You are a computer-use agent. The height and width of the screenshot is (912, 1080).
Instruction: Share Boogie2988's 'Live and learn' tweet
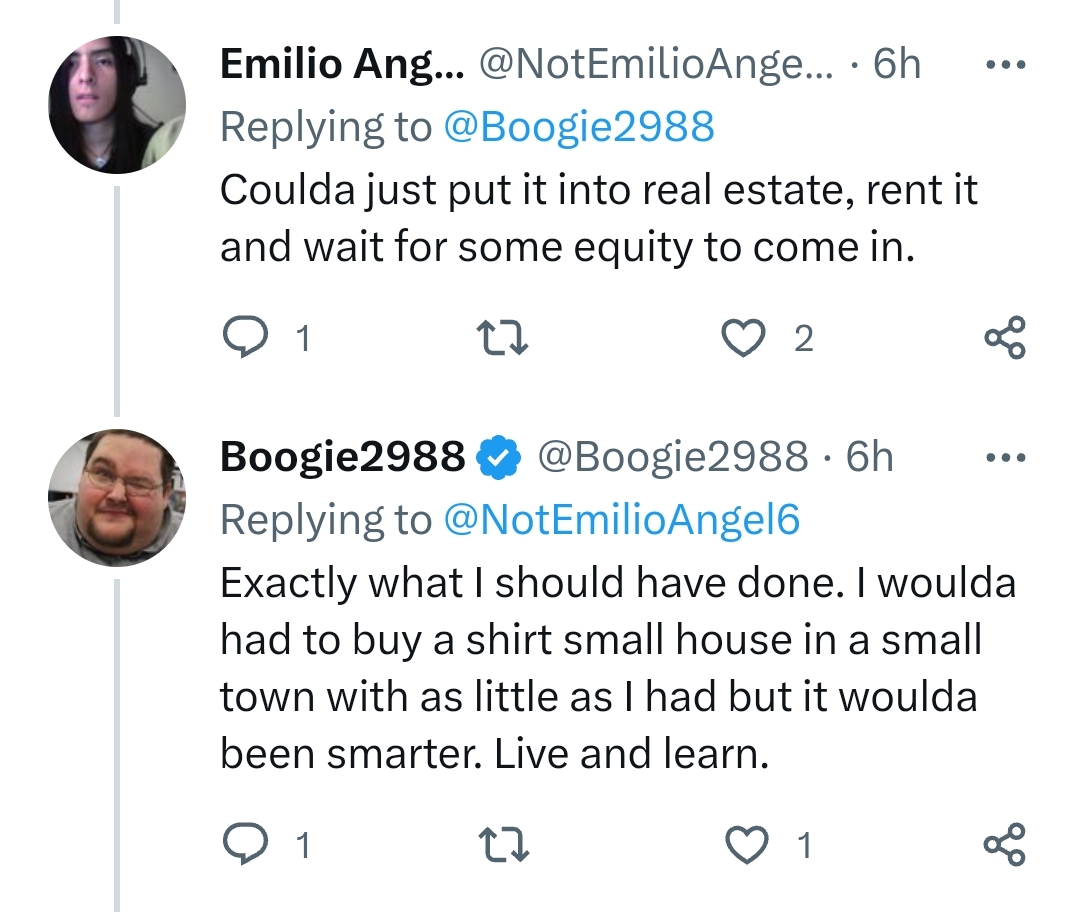(1004, 844)
